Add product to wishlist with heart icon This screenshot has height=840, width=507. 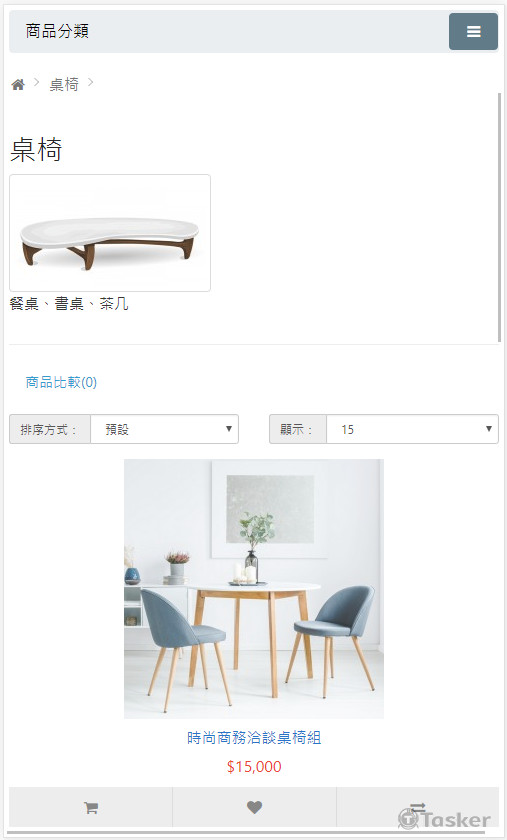(x=255, y=807)
